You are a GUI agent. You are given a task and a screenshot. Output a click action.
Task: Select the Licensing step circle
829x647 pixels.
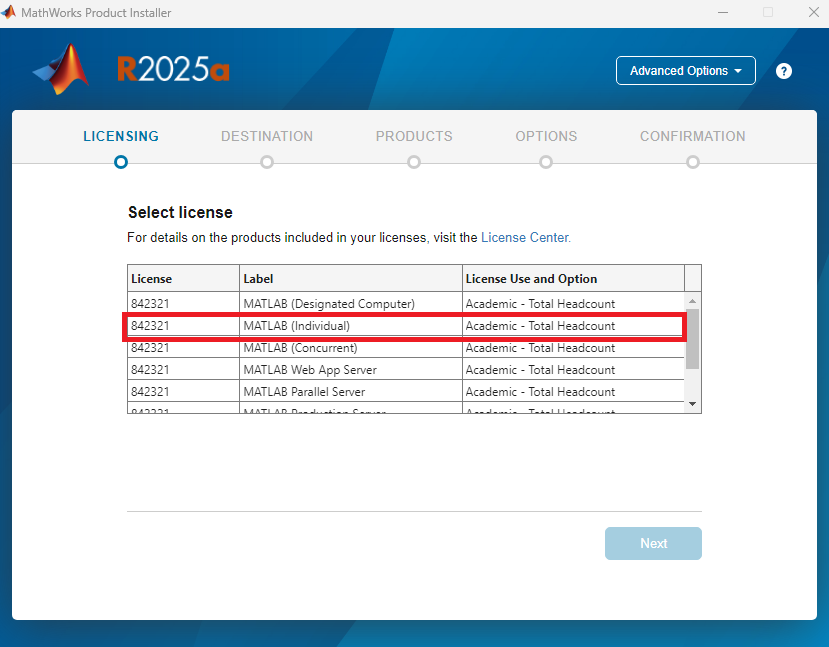(121, 162)
